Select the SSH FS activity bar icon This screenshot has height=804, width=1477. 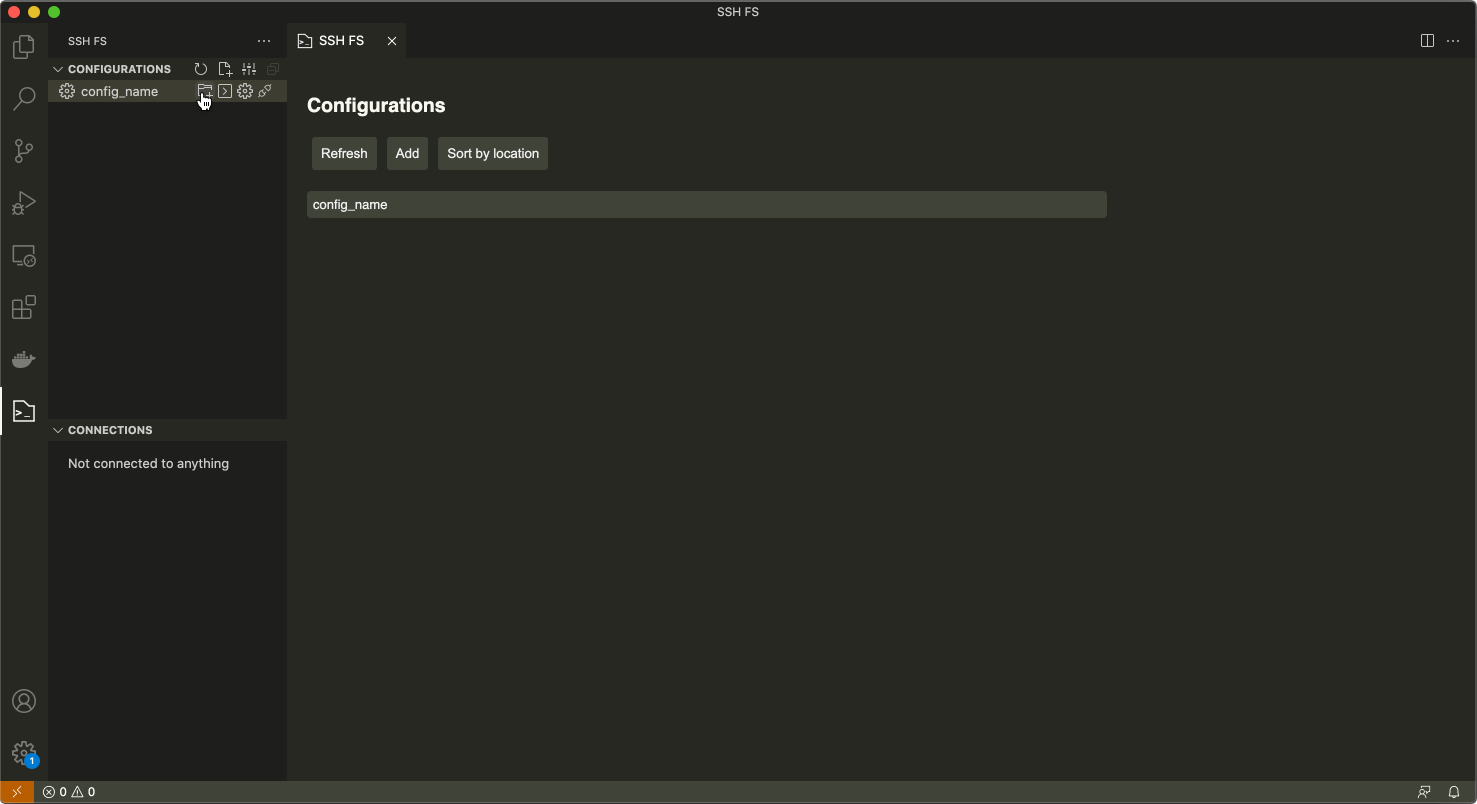24,411
